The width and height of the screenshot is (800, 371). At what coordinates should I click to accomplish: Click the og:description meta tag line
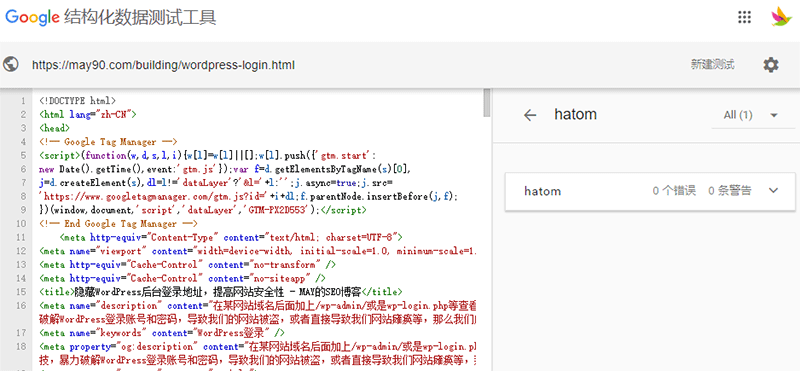coord(258,347)
